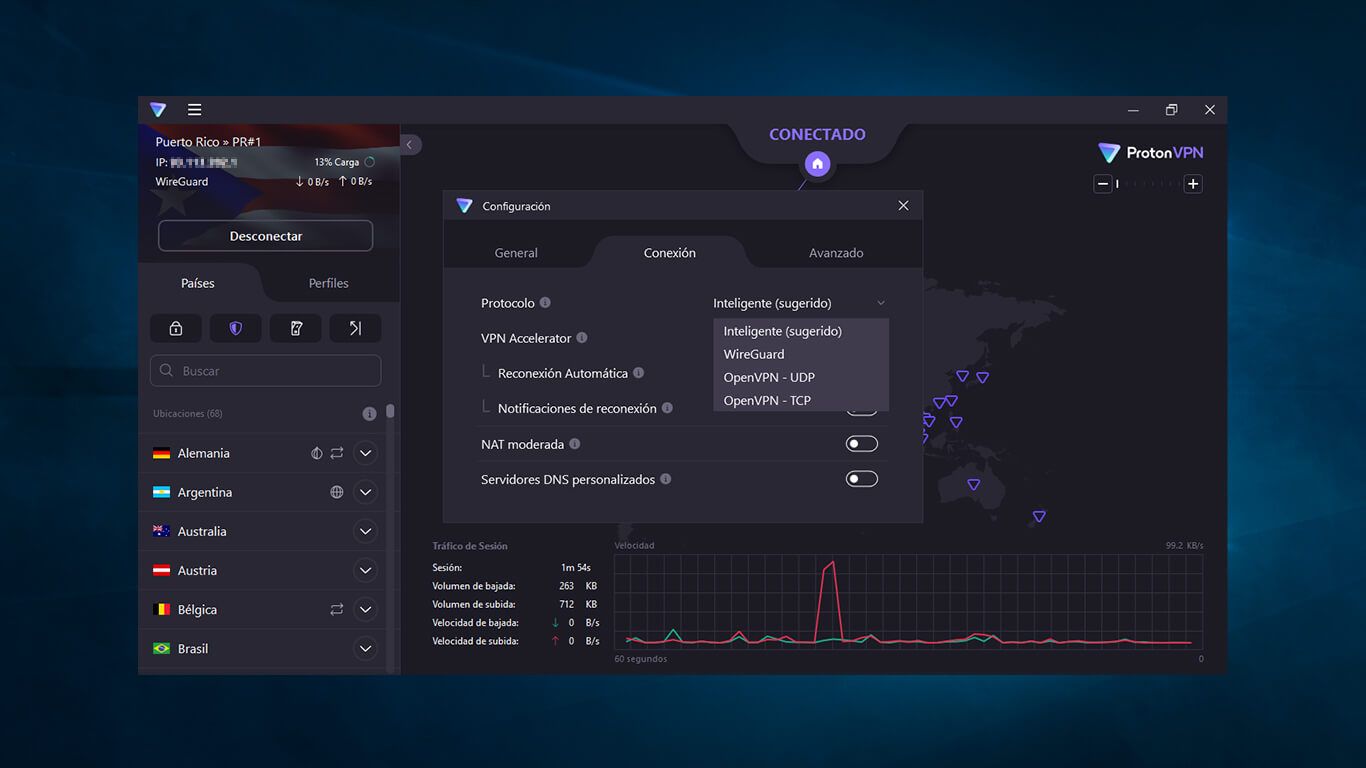Click the Desconectar button
Image resolution: width=1366 pixels, height=768 pixels.
point(266,236)
